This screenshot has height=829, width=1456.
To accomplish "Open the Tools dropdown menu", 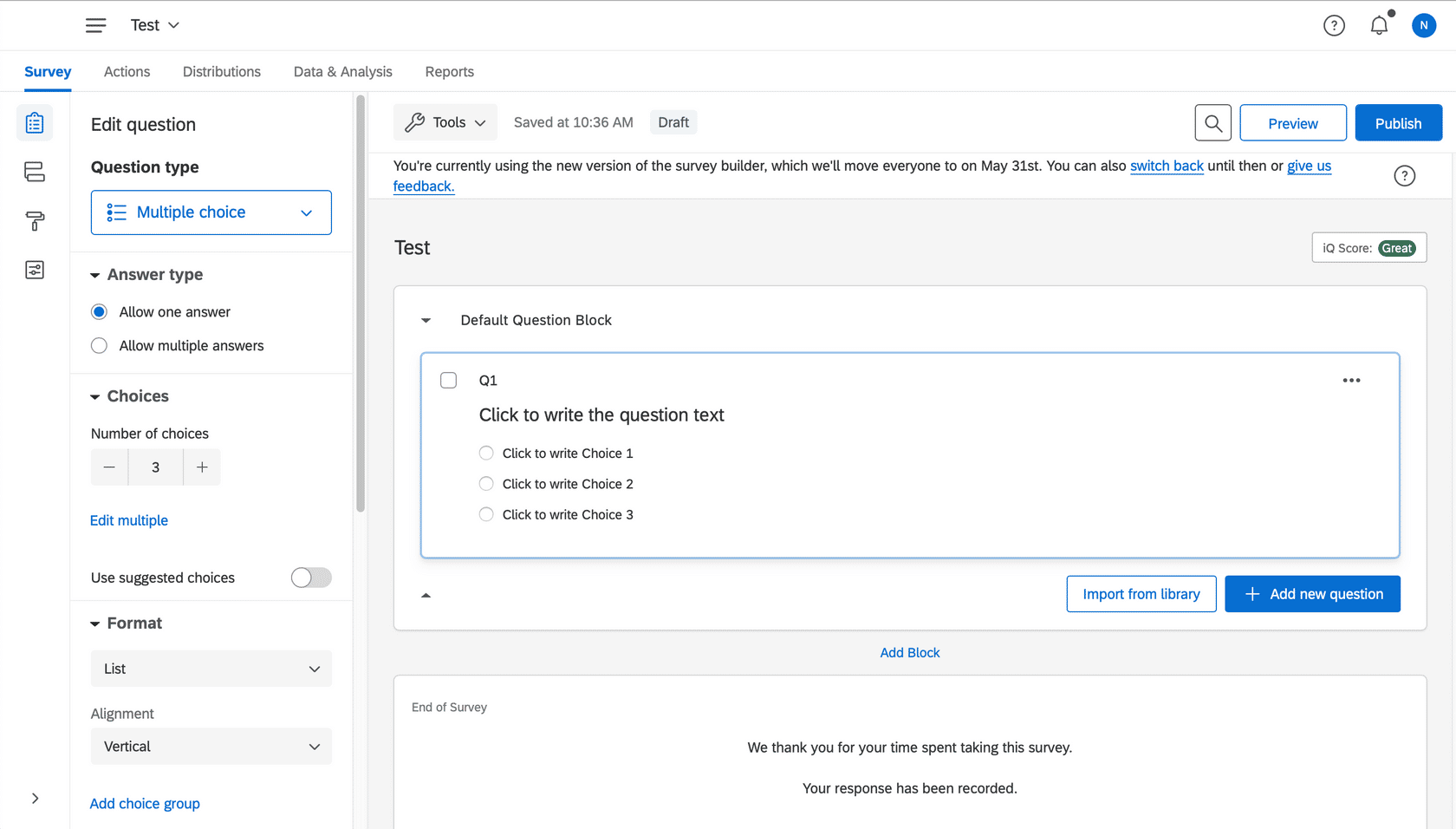I will (445, 122).
